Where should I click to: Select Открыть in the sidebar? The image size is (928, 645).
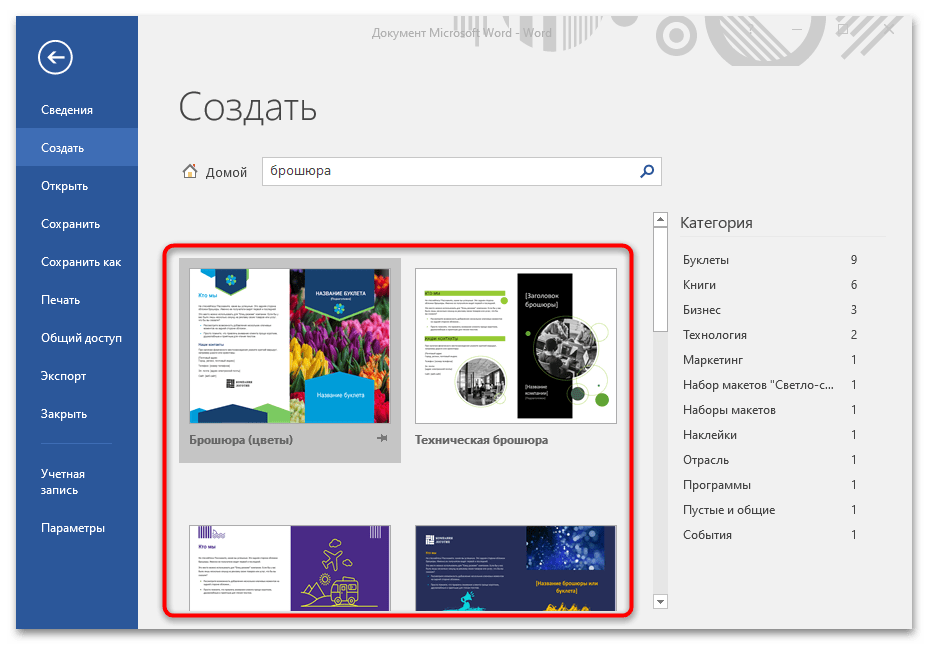tap(64, 186)
